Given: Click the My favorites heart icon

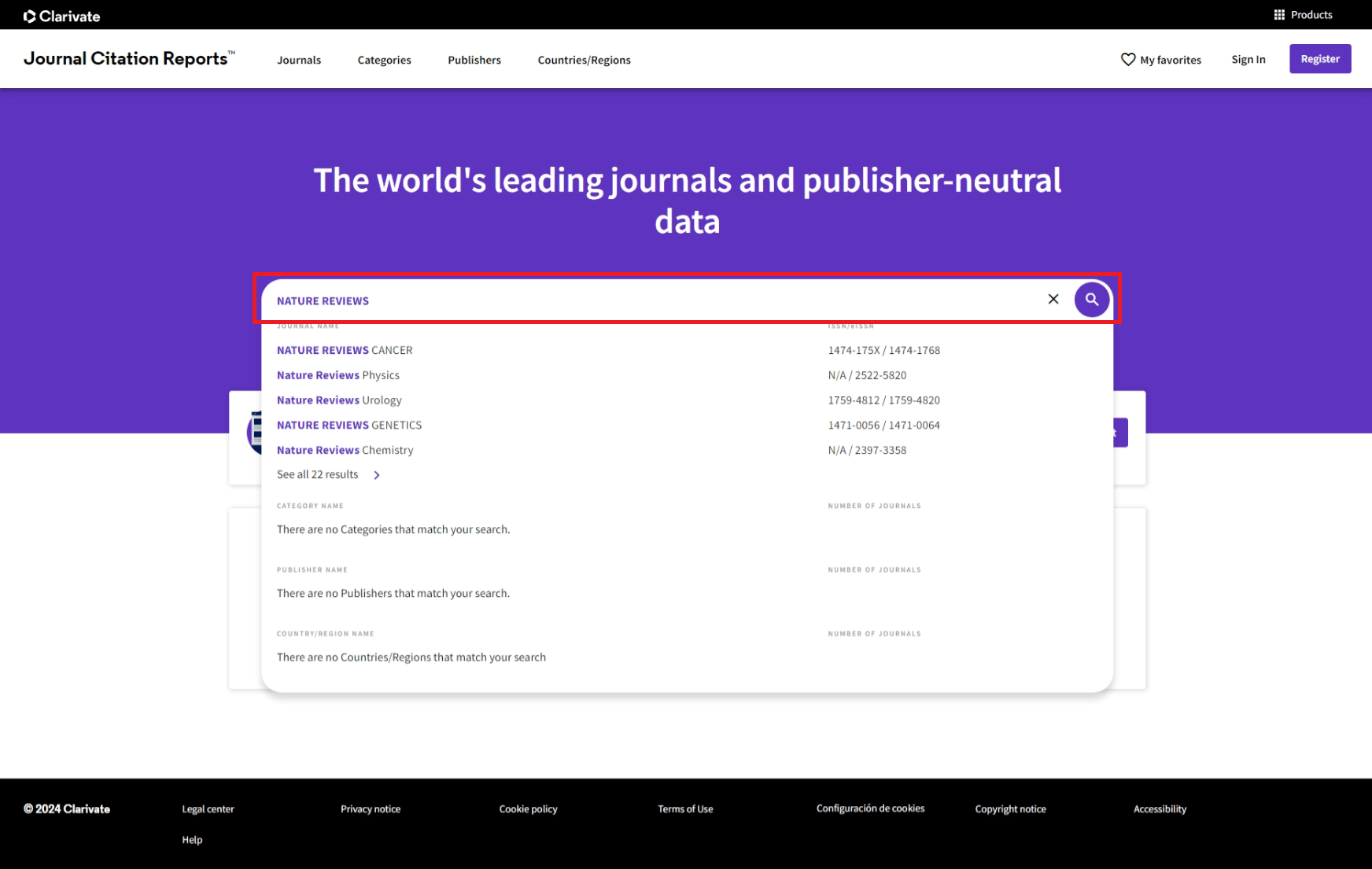Looking at the screenshot, I should [x=1128, y=60].
